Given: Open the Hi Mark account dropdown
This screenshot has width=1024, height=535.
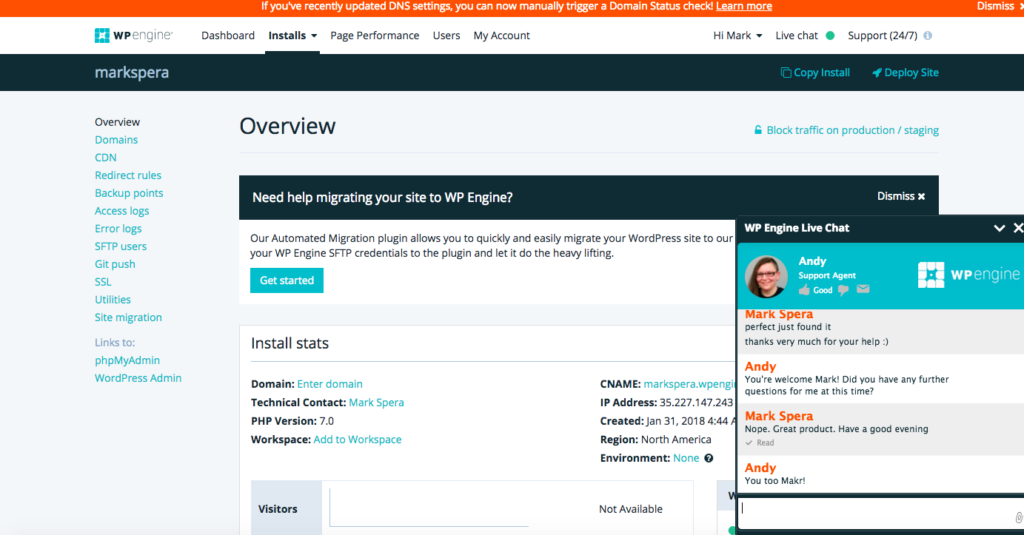Looking at the screenshot, I should coord(737,35).
